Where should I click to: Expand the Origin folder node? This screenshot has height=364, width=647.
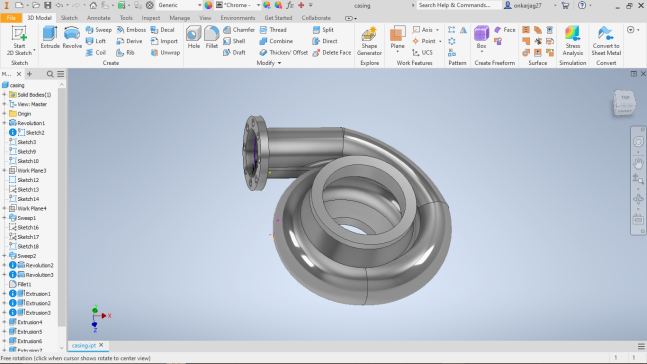[4, 113]
